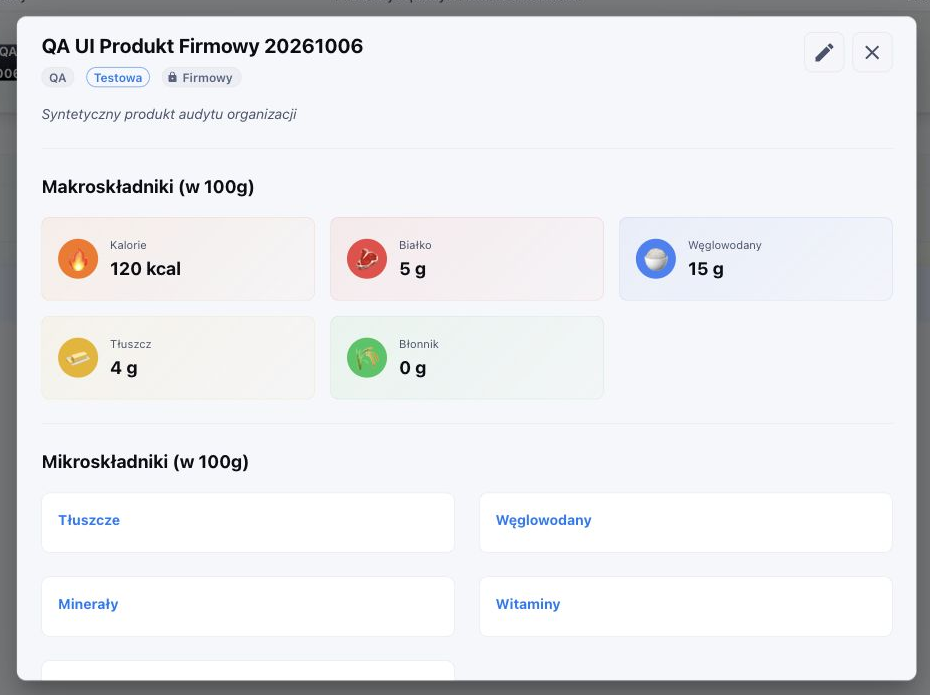Viewport: 930px width, 695px height.
Task: Click the 4 g fat value
Action: 124,368
